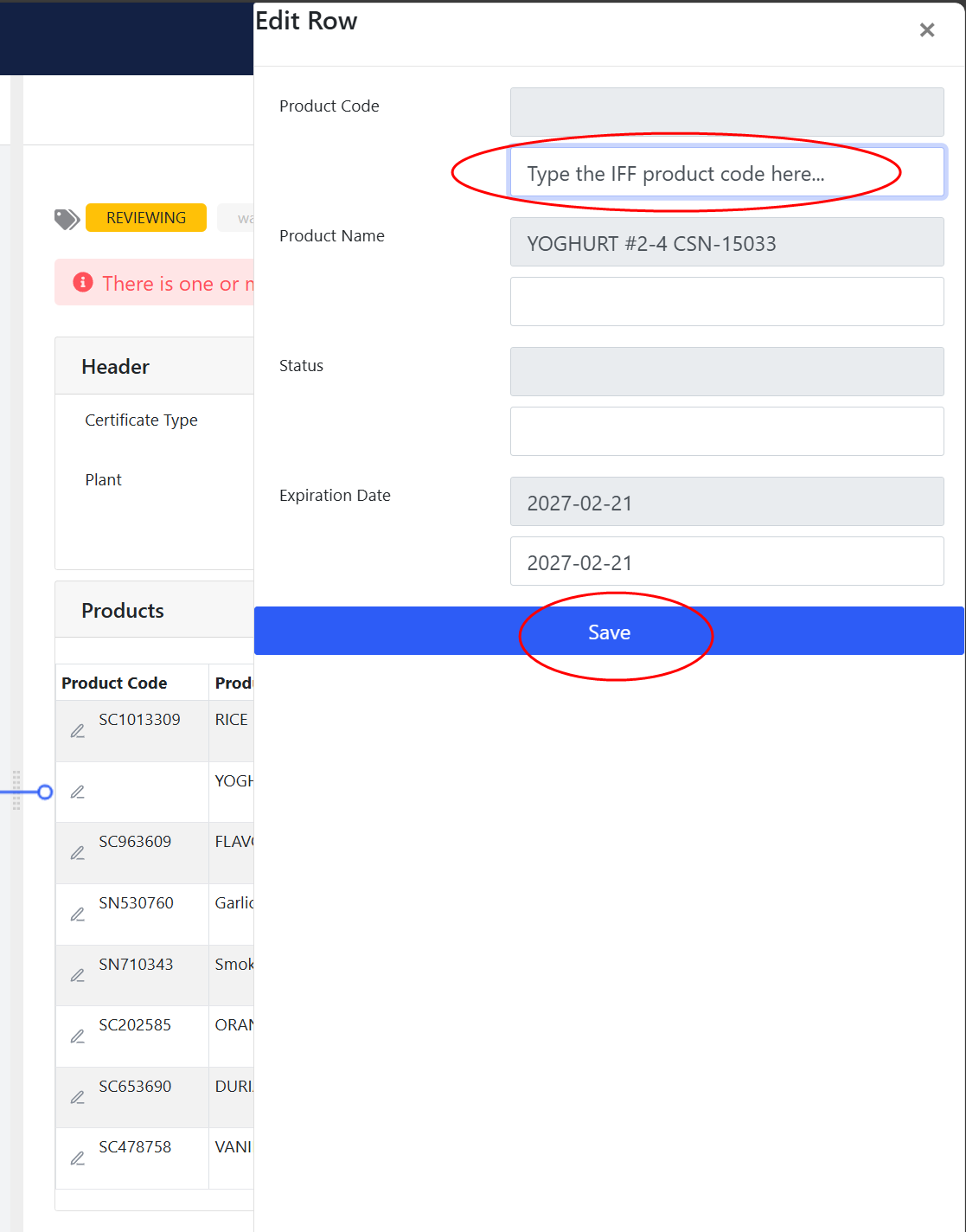Click edit pencil for SC478758 row
The image size is (966, 1232).
[78, 1158]
